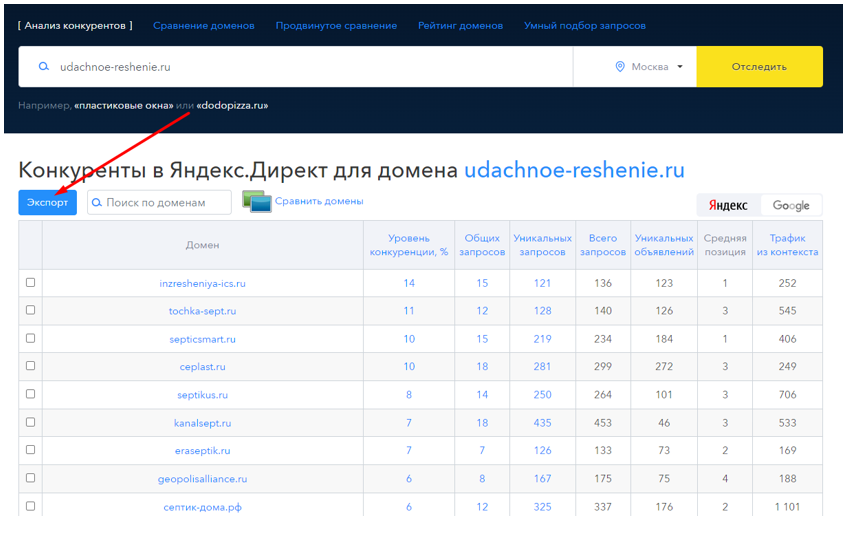Open the eraseptik.ru domain link
The height and width of the screenshot is (549, 852).
(202, 451)
